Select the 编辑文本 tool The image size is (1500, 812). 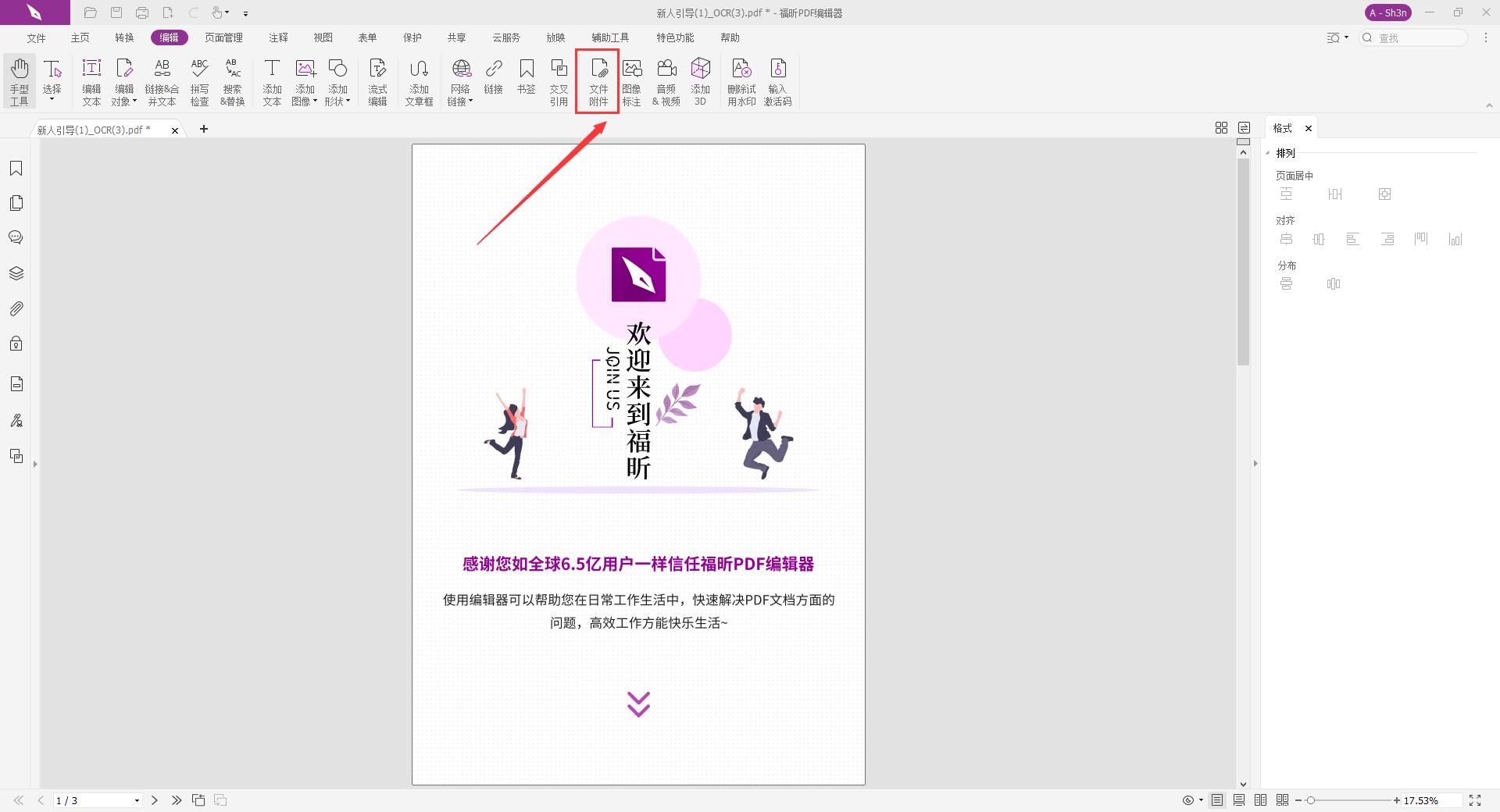91,81
